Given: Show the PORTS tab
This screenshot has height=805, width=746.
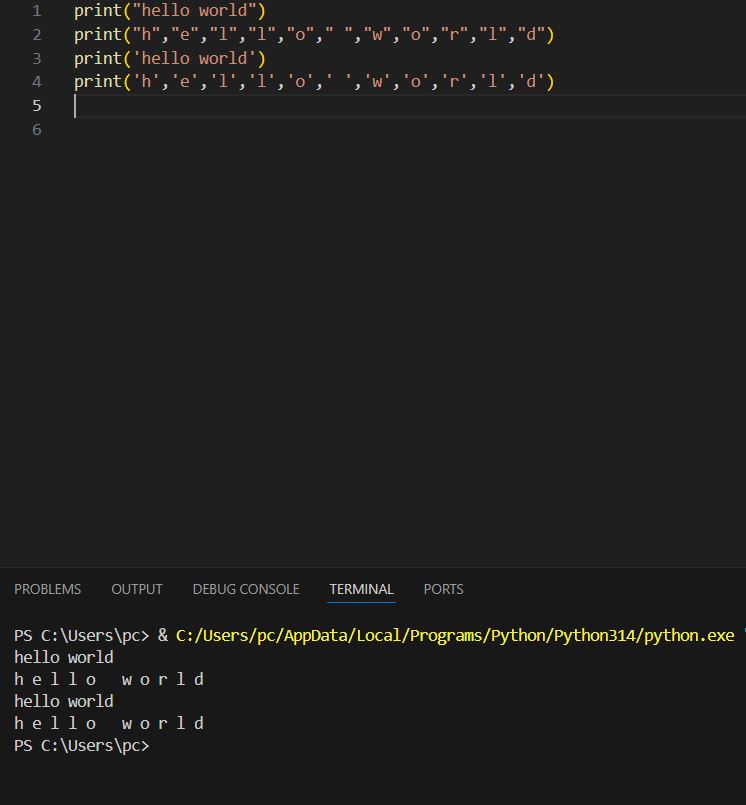Looking at the screenshot, I should [x=443, y=589].
